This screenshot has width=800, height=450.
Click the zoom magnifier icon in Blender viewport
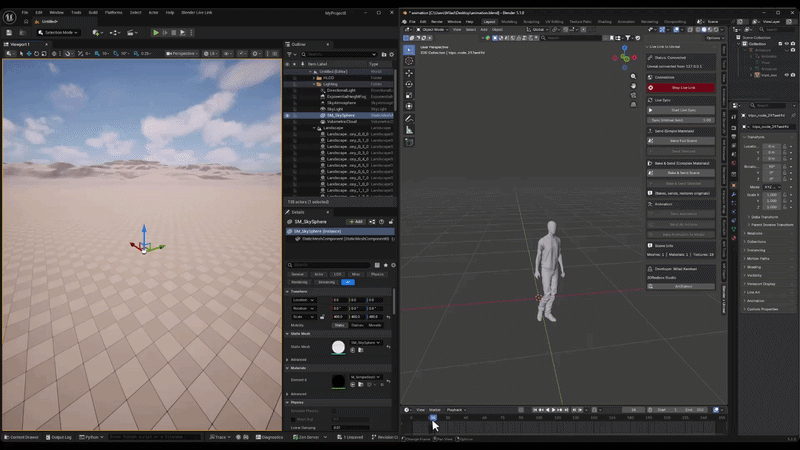(633, 77)
